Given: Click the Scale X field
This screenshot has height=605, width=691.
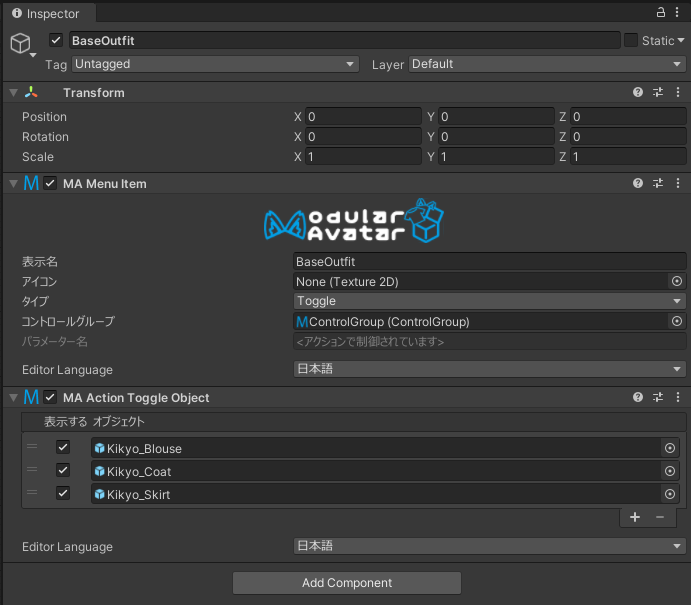Looking at the screenshot, I should coord(363,156).
